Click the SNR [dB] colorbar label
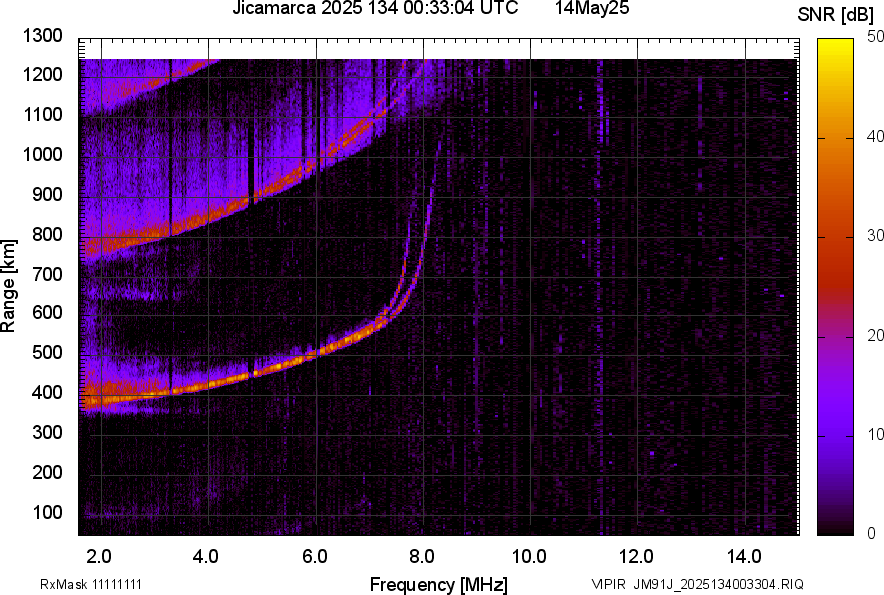The image size is (884, 595). (836, 15)
